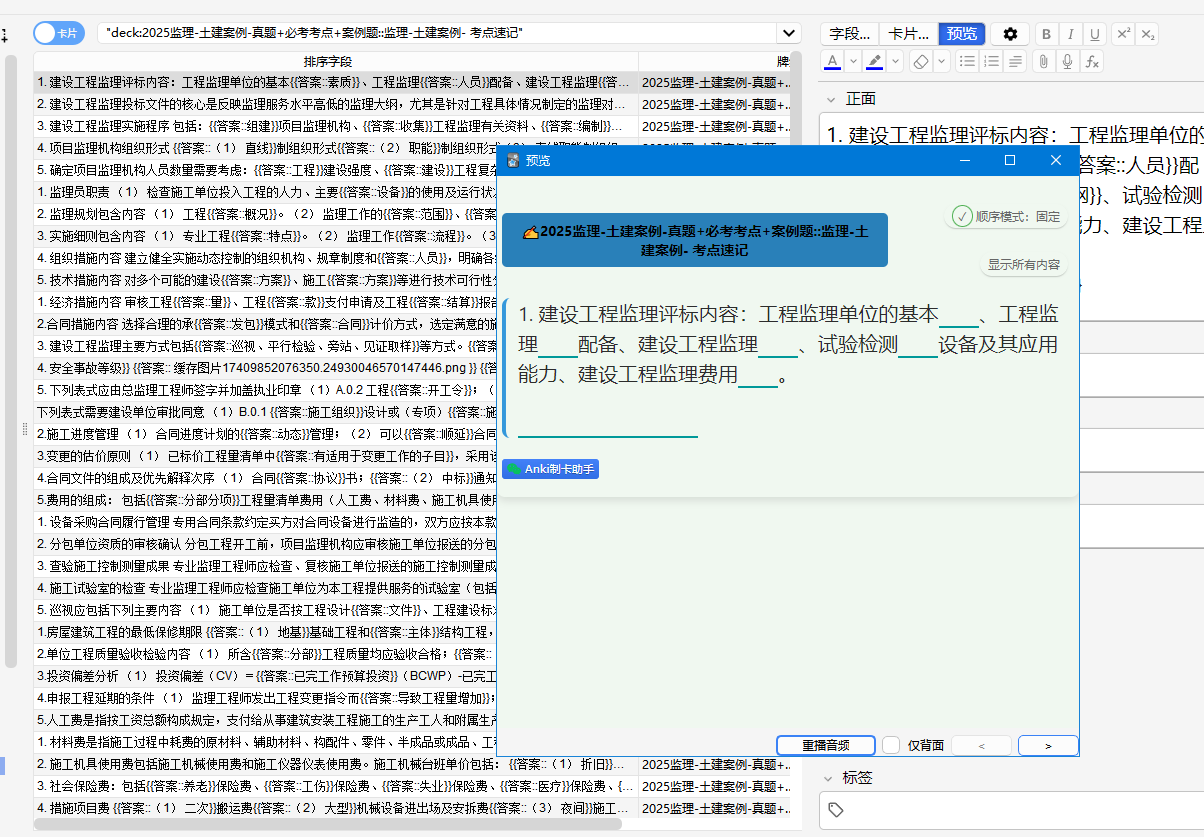Click the browser table horizontal scrollbar

tap(328, 824)
